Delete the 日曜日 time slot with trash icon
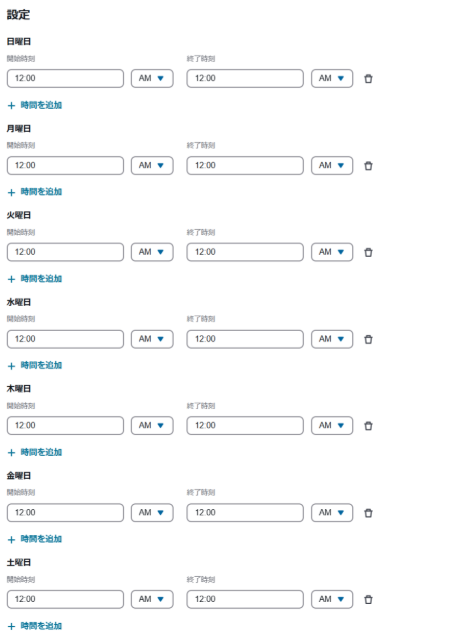 coord(368,79)
